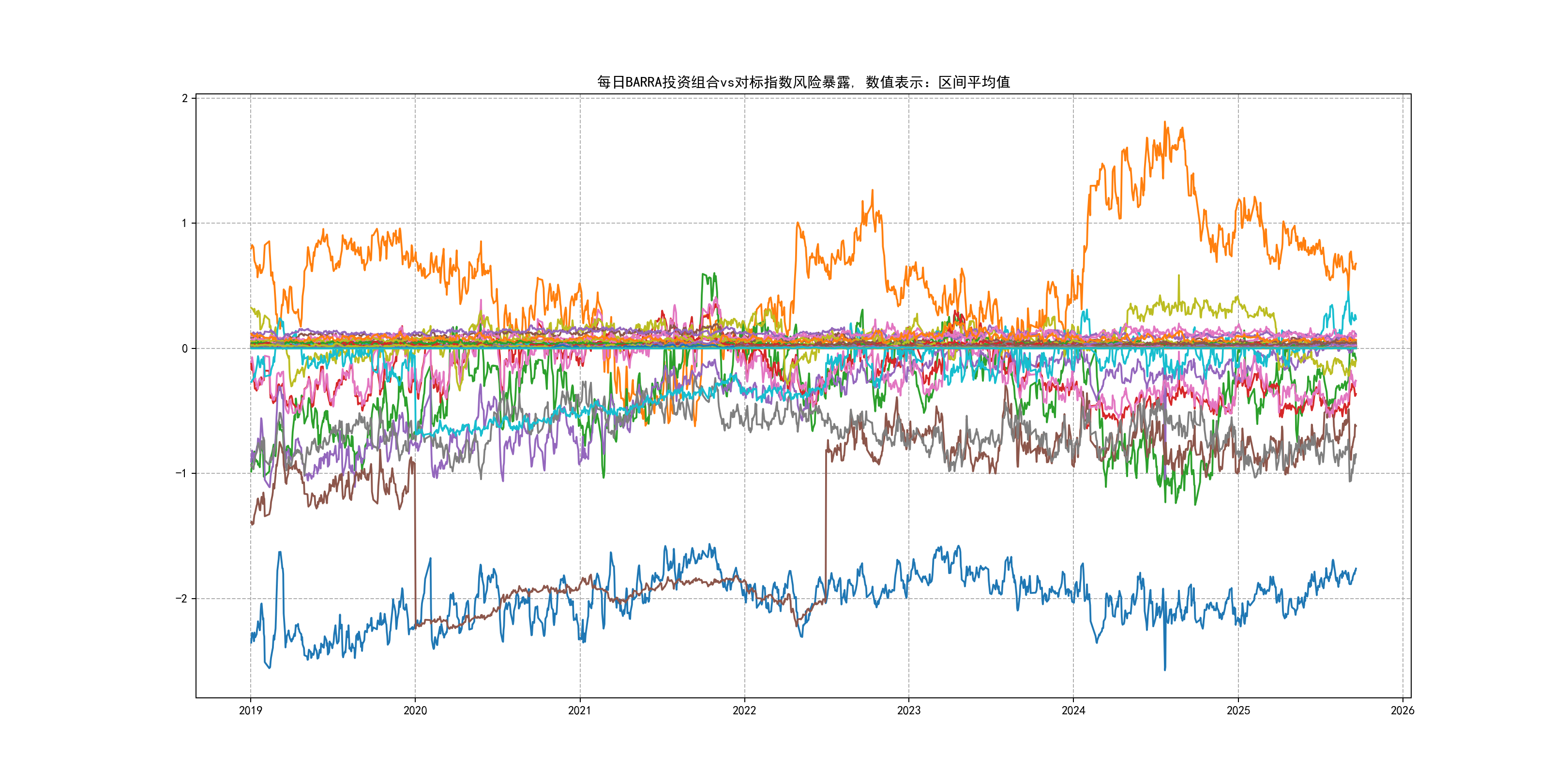
Task: Click the y-axis tick label −1
Action: click(x=181, y=474)
